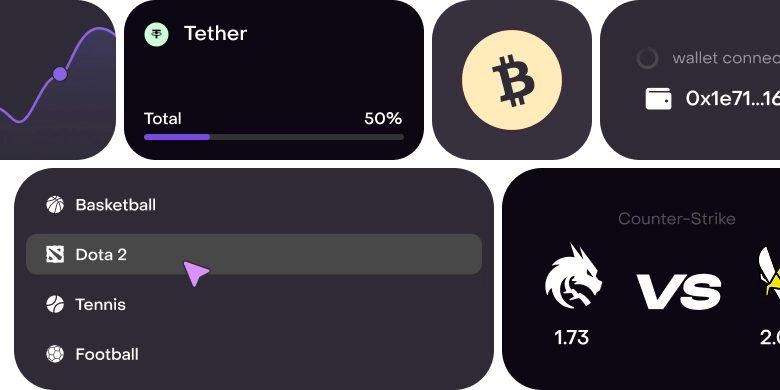Click the basketball icon in sports list

coord(55,204)
